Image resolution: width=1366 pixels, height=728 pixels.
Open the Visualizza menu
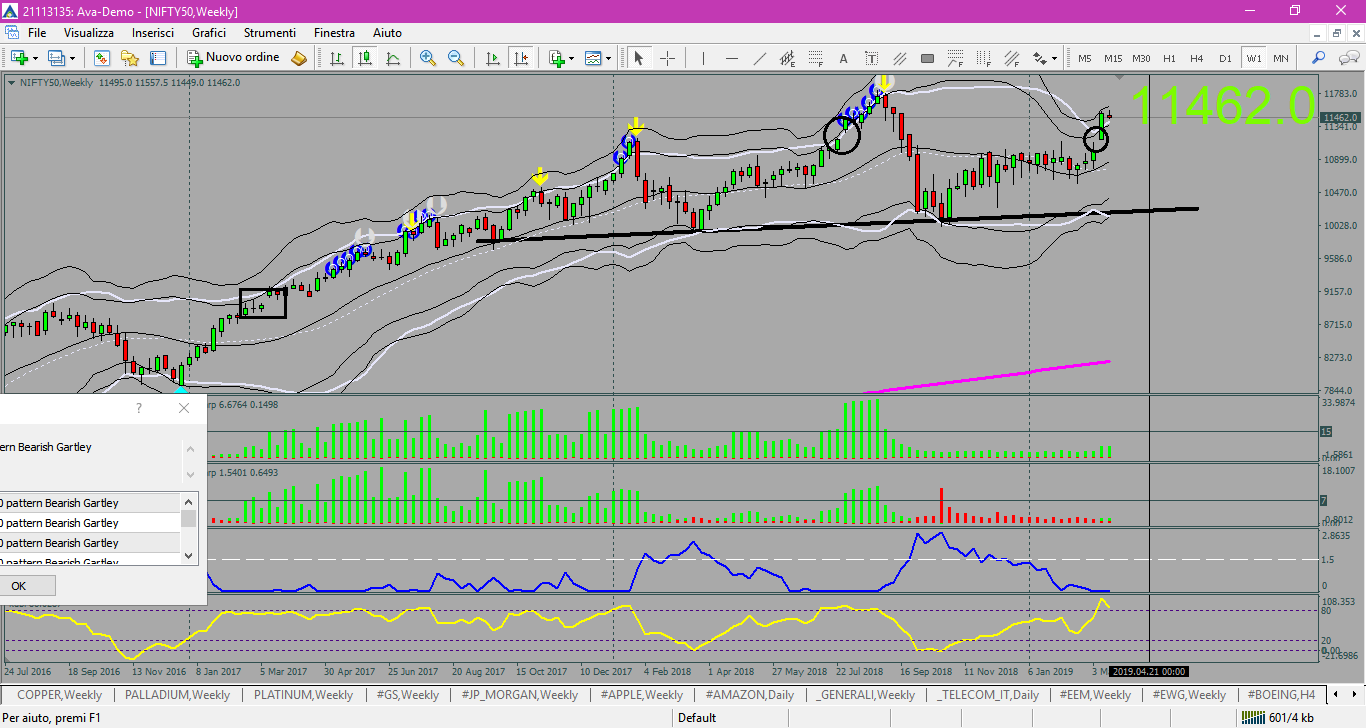[89, 33]
